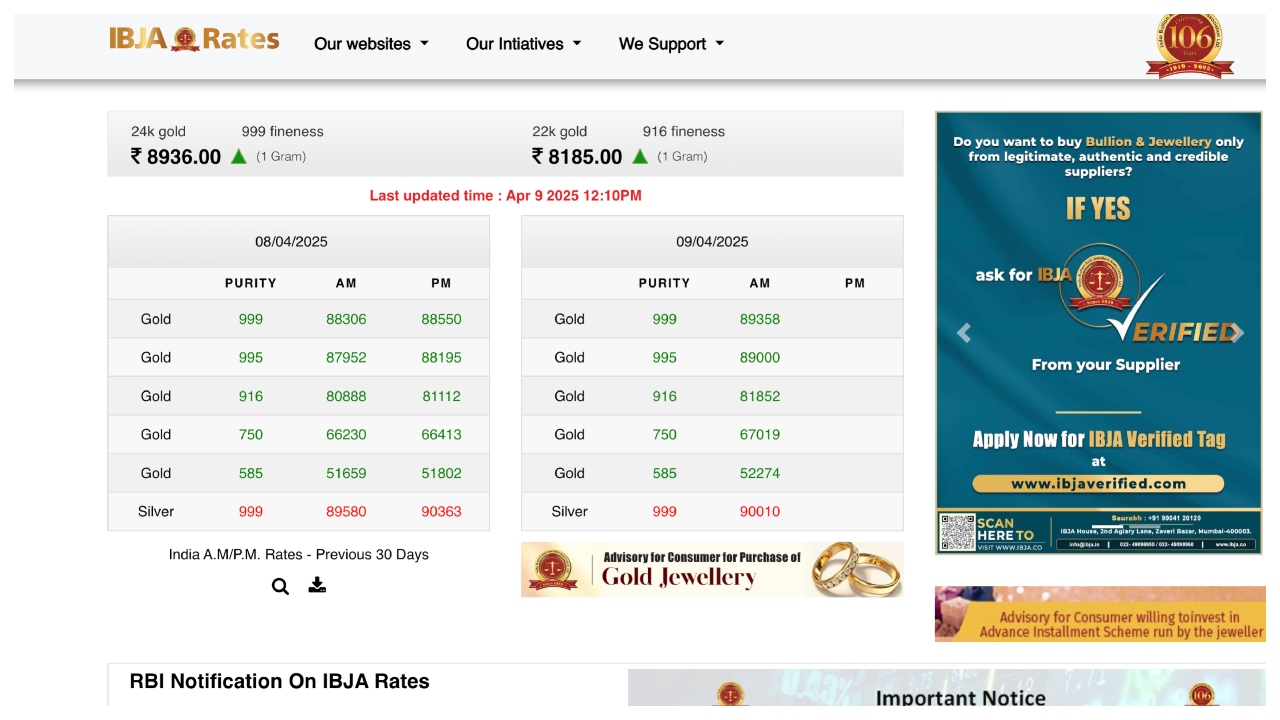Click the RBI Notification On IBJA Rates heading

pos(279,681)
